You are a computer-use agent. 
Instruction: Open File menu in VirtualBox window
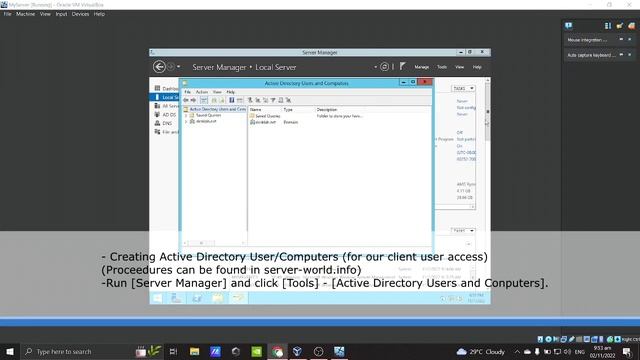pyautogui.click(x=7, y=14)
